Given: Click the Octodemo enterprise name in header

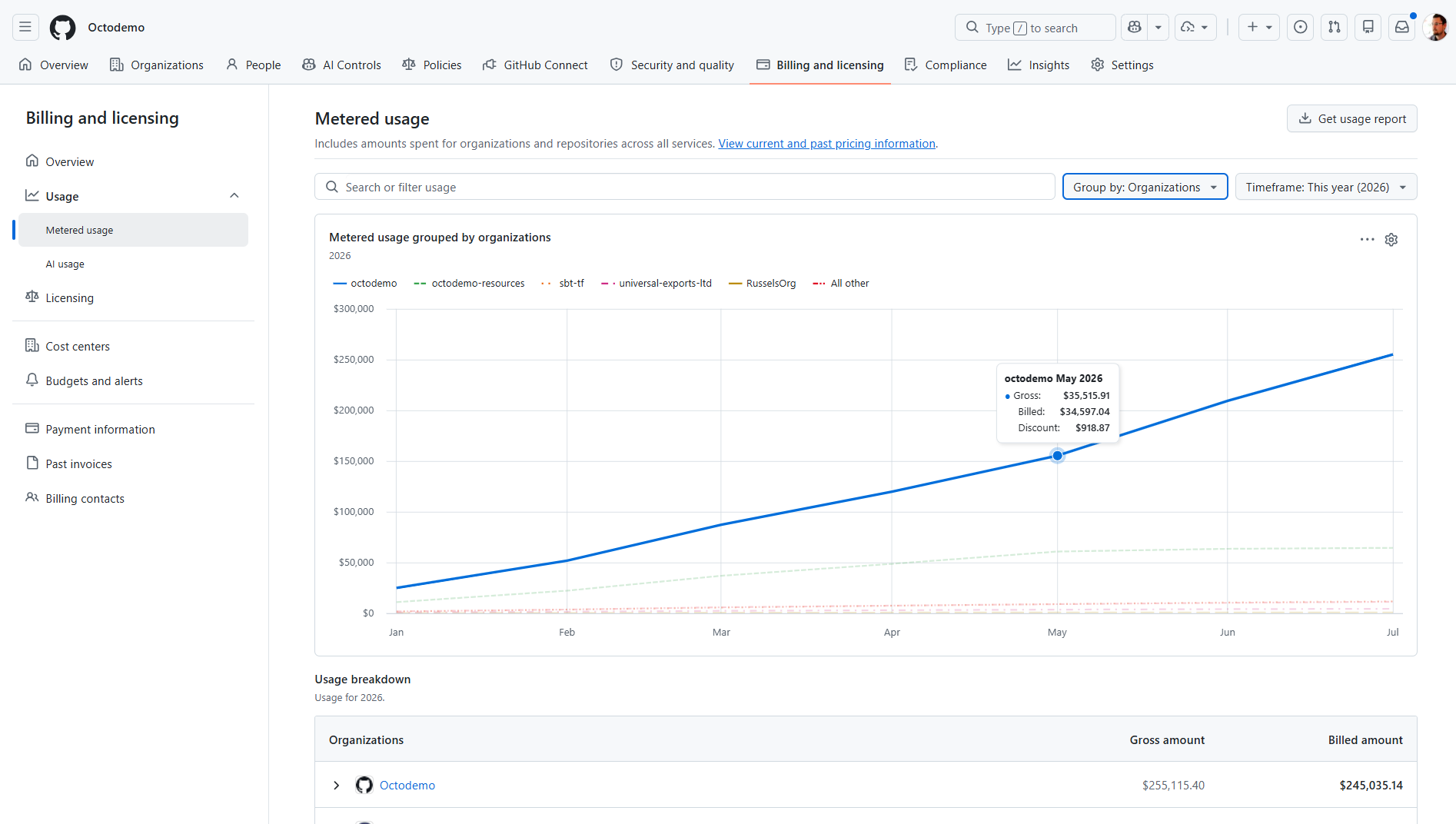Looking at the screenshot, I should (x=116, y=28).
